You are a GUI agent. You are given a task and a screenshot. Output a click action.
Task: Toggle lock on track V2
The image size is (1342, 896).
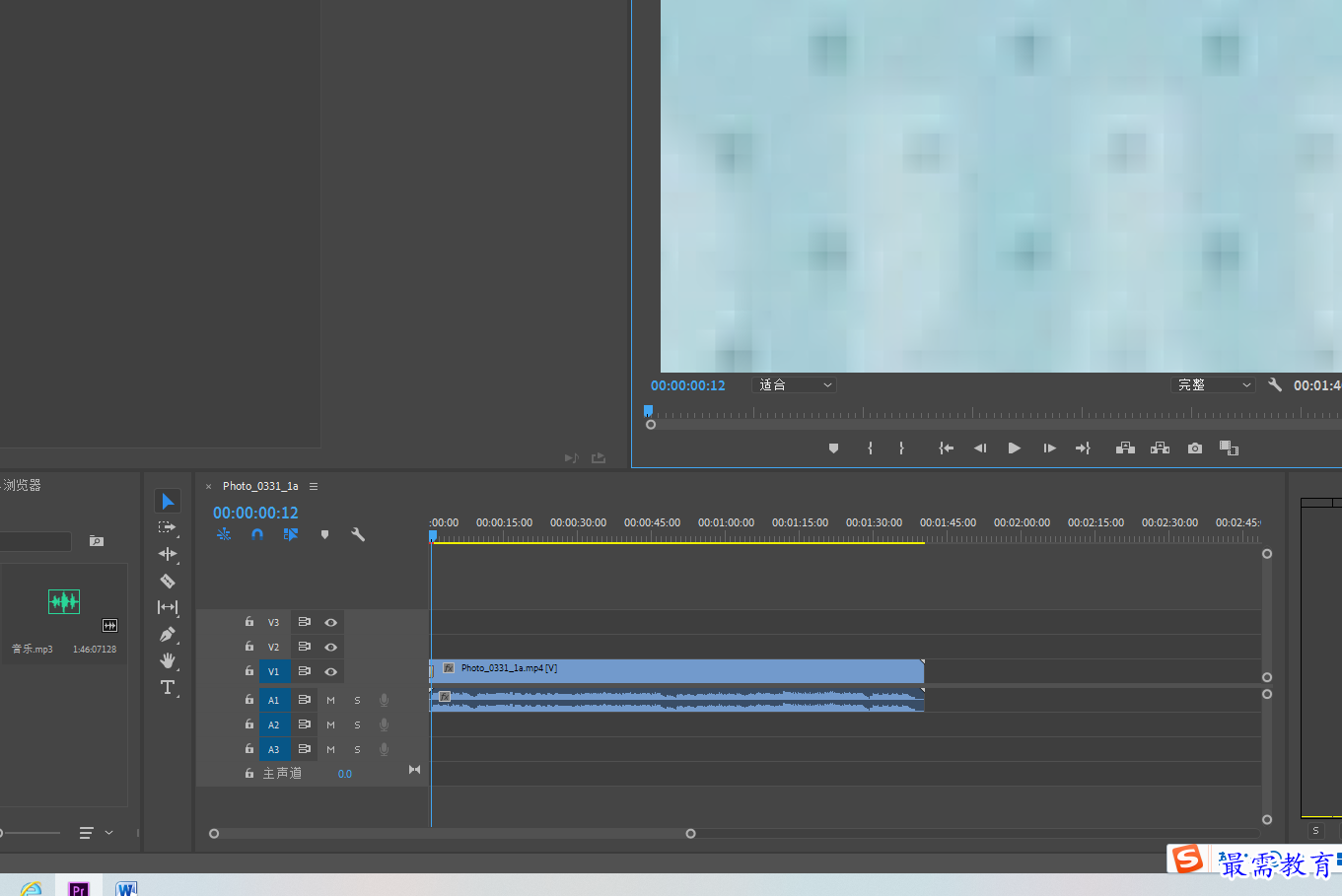pos(249,647)
